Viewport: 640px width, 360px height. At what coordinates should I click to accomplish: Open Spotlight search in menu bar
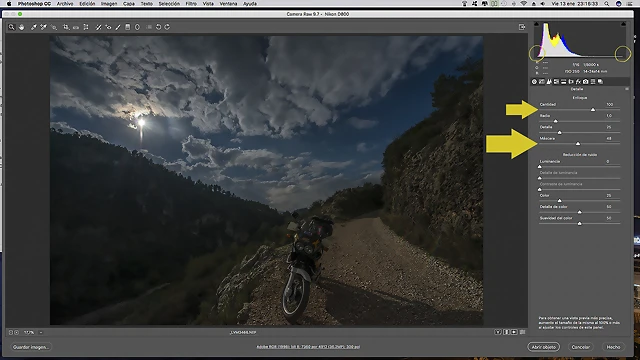607,4
